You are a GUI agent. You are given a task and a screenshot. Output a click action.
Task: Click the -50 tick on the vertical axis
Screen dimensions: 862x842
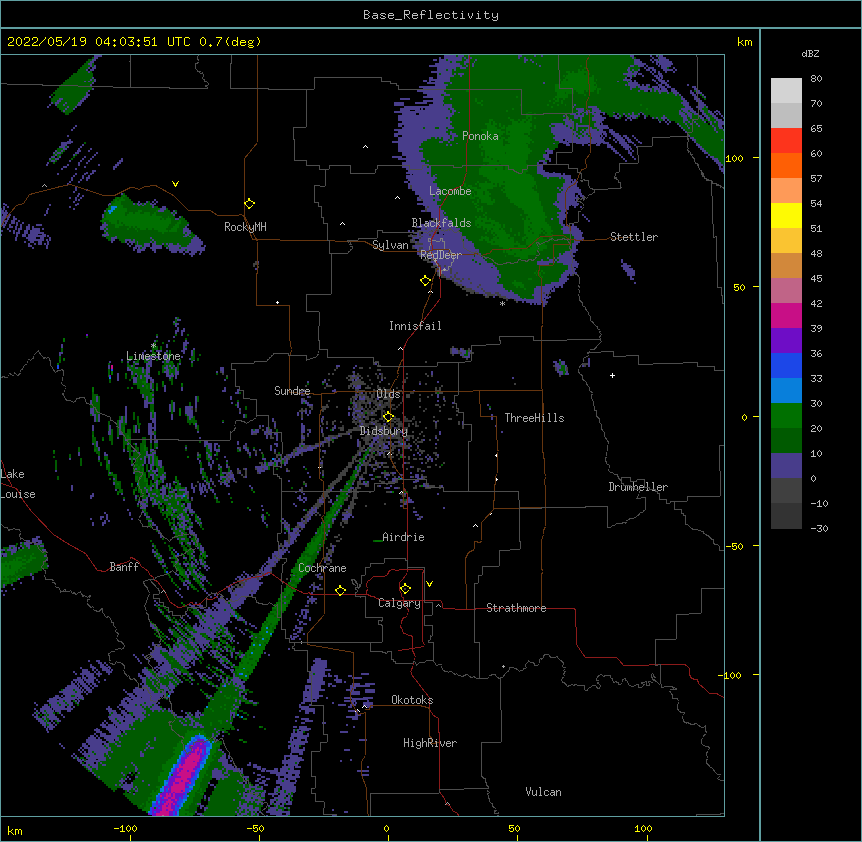(734, 546)
